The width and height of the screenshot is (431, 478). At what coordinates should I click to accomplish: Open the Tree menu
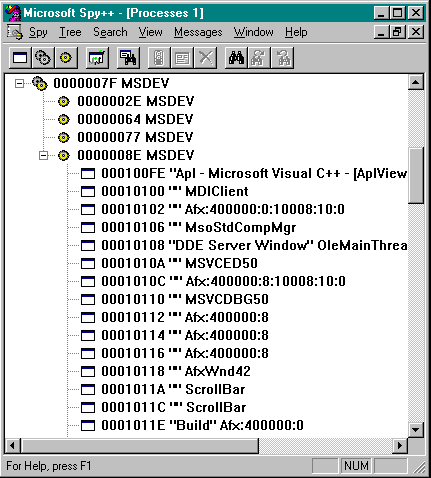(x=70, y=32)
